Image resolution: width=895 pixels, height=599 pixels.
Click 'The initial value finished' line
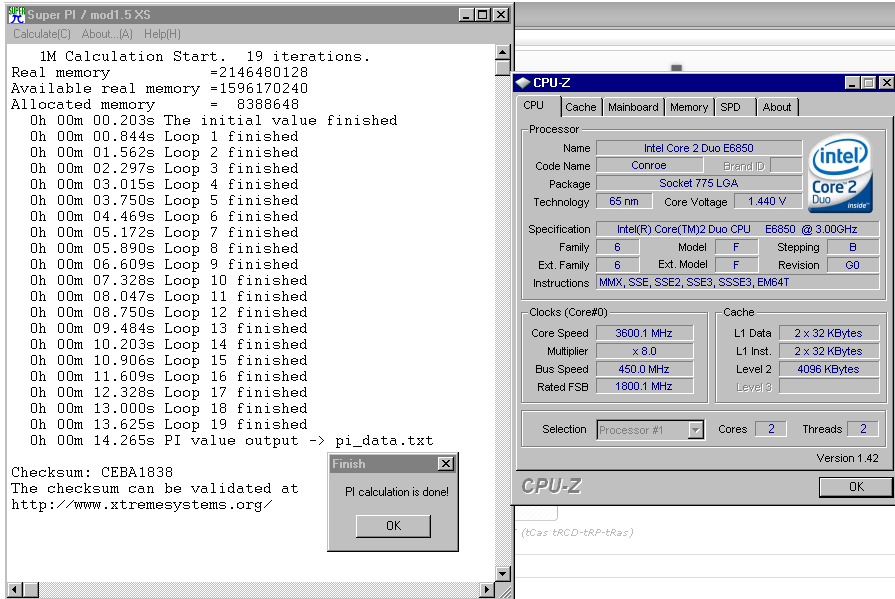pos(213,120)
